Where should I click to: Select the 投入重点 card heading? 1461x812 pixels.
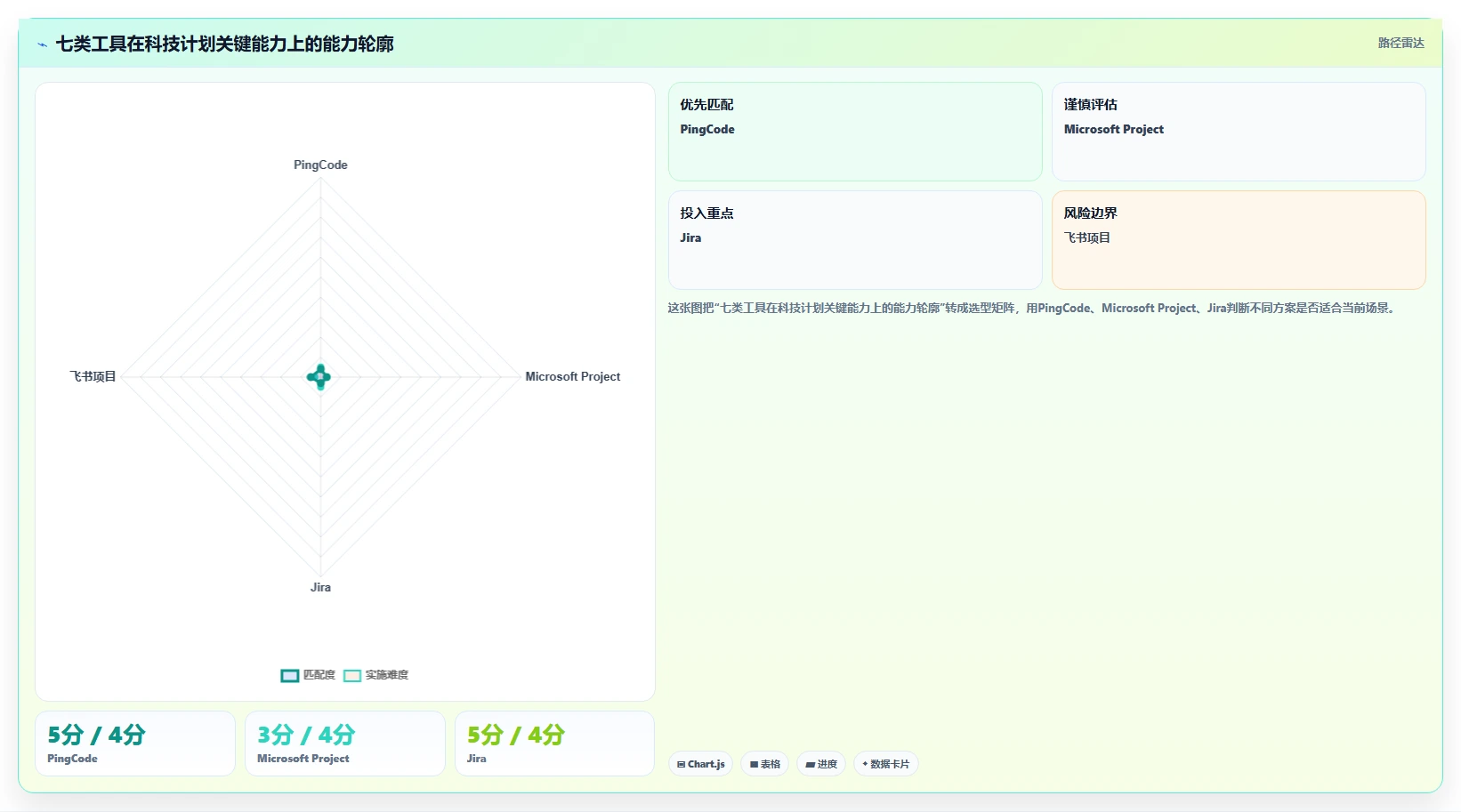tap(706, 213)
